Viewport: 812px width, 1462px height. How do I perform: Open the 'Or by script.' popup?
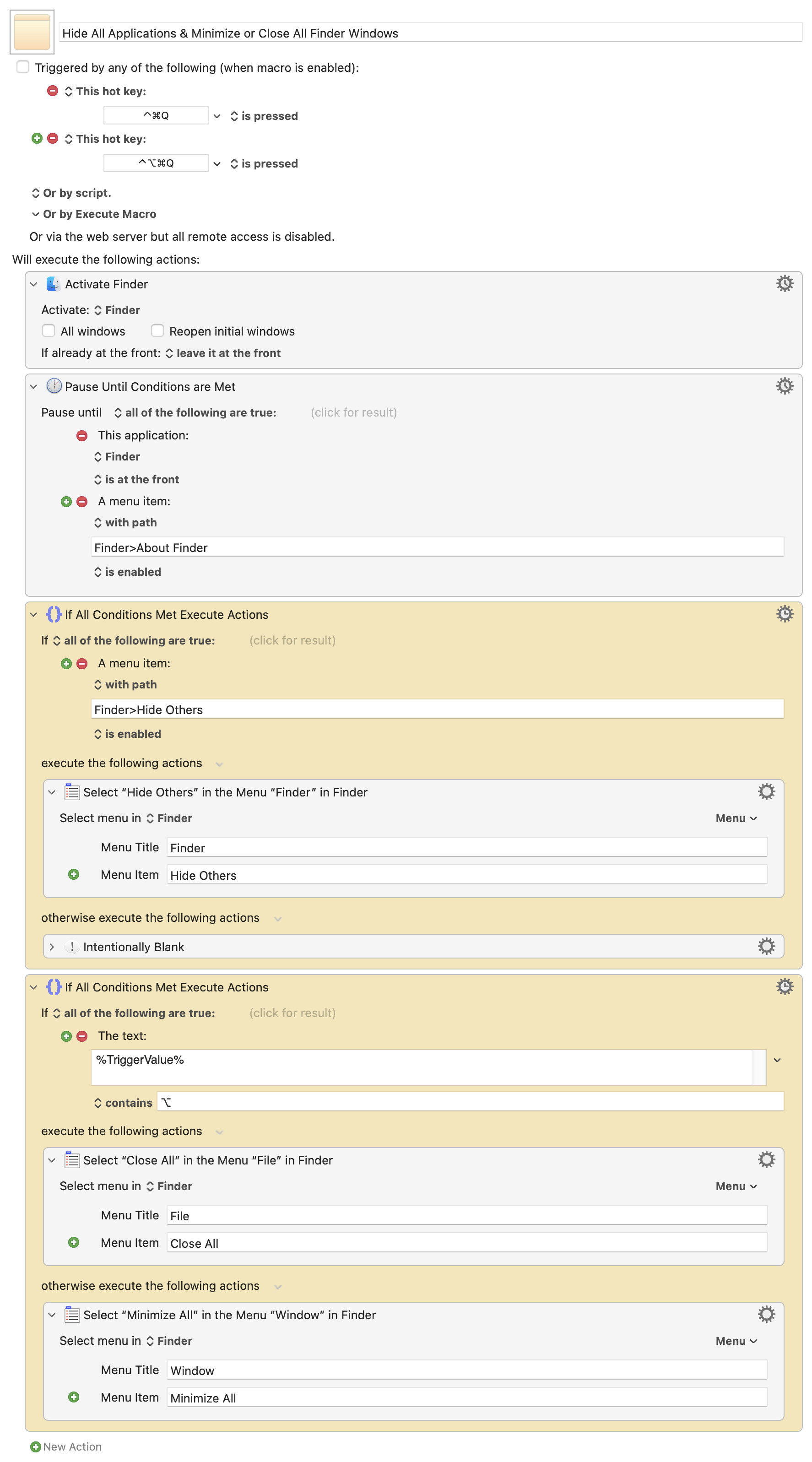point(71,193)
